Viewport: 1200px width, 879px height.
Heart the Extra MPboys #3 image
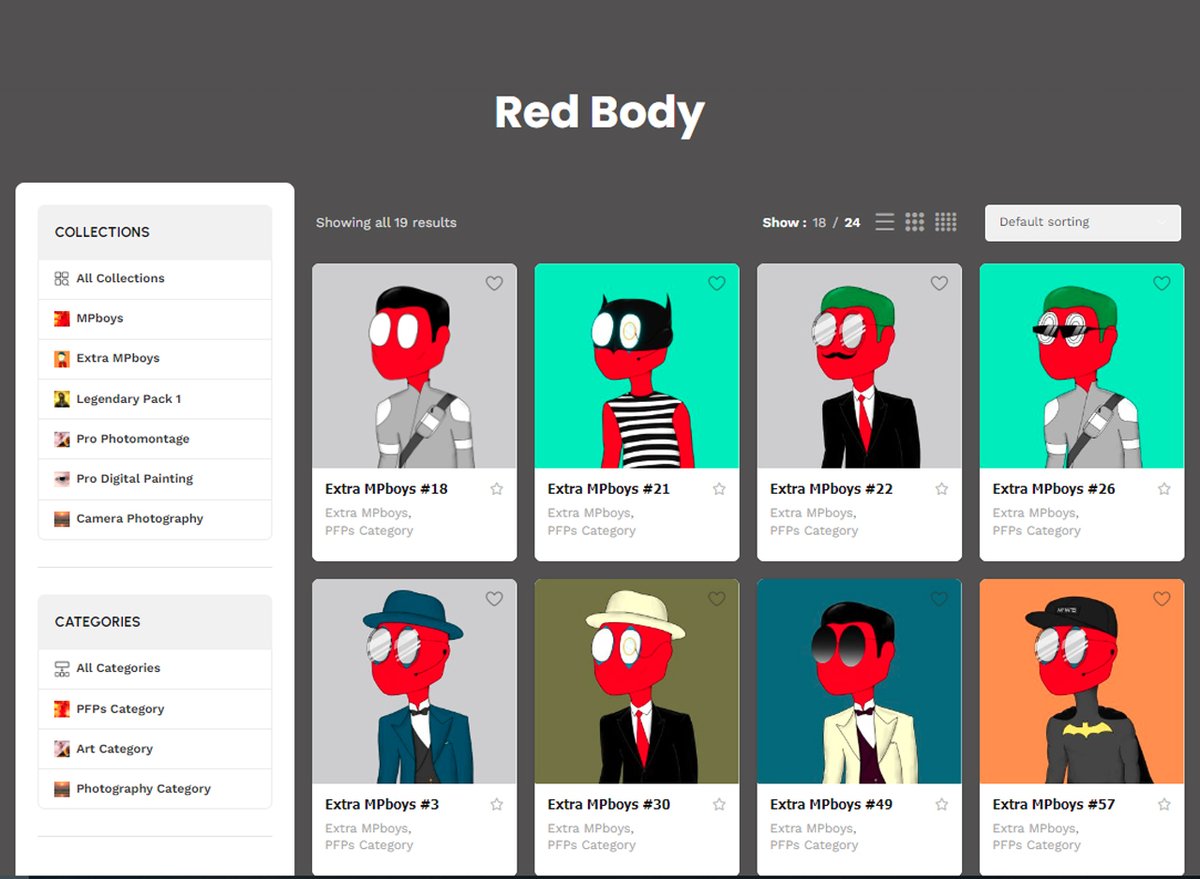[x=494, y=599]
